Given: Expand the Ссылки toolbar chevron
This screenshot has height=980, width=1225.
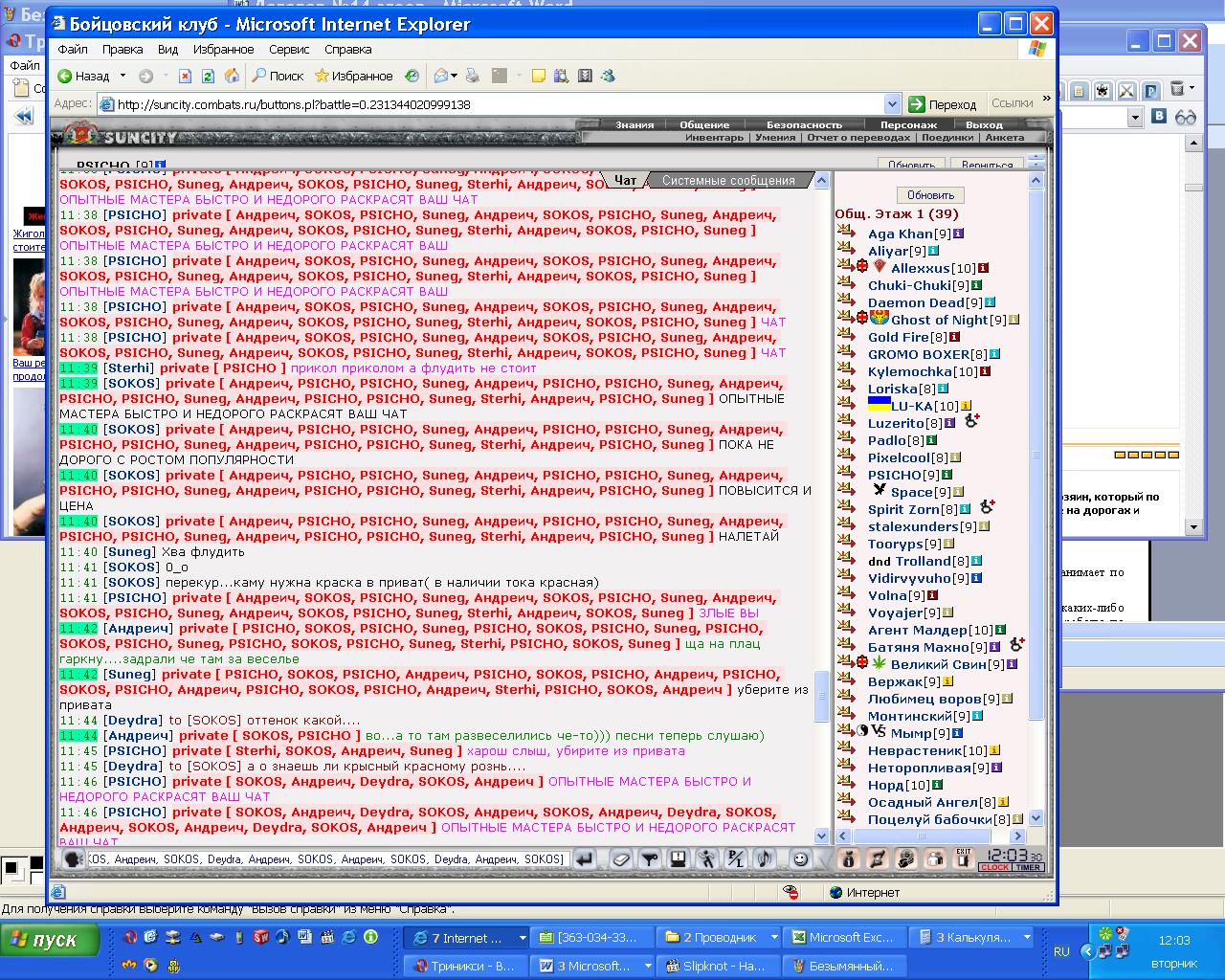Looking at the screenshot, I should [x=1046, y=98].
